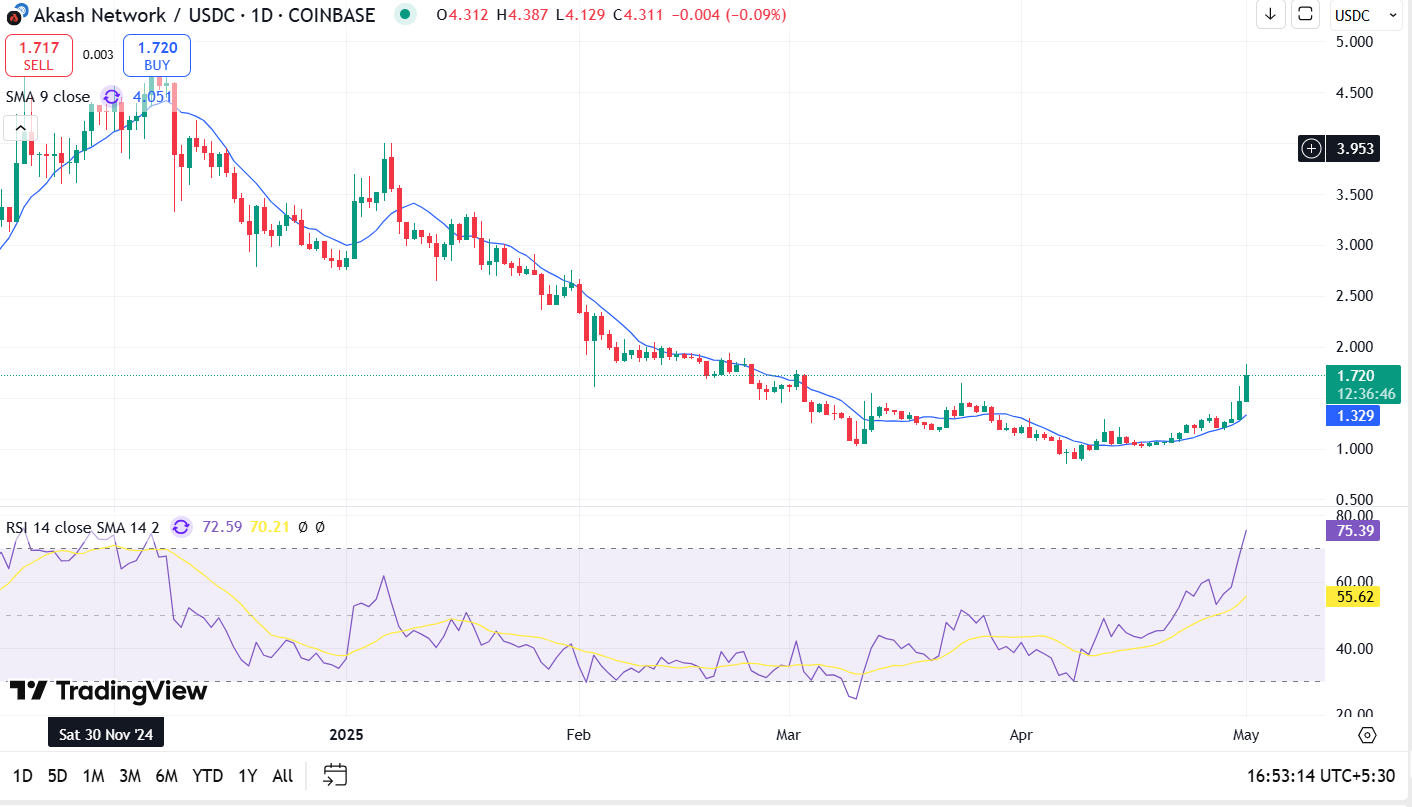Click the May label on the time axis
Screen dimensions: 1412x807
[x=1246, y=735]
